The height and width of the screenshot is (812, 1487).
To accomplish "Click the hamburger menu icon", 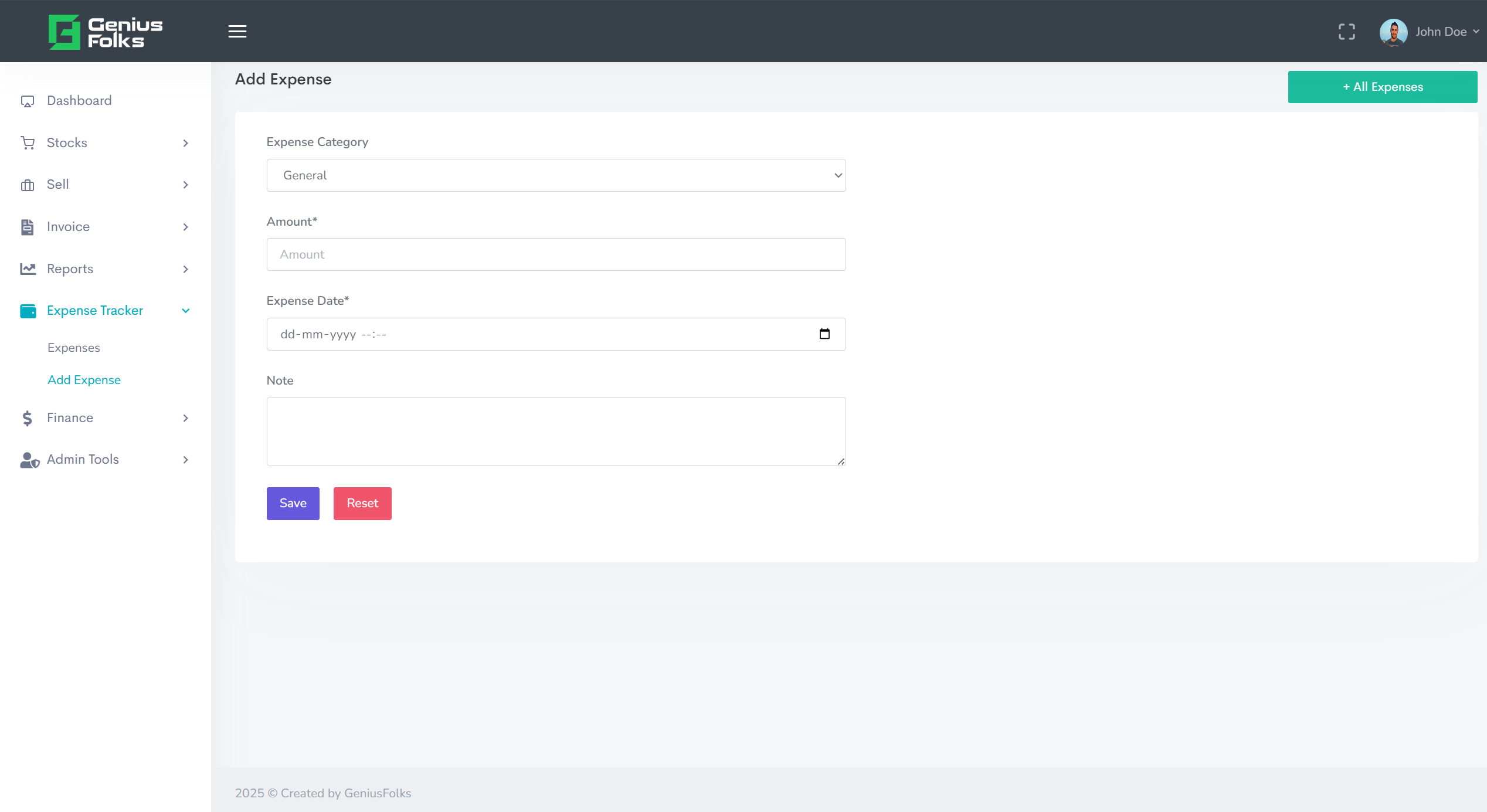I will click(237, 32).
